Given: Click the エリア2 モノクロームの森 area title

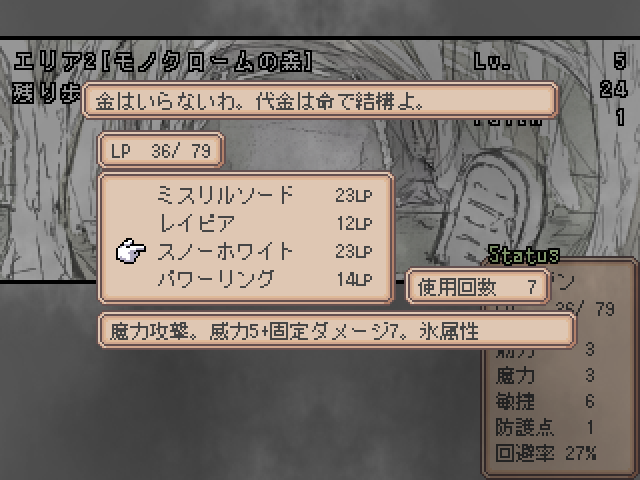Looking at the screenshot, I should [163, 62].
